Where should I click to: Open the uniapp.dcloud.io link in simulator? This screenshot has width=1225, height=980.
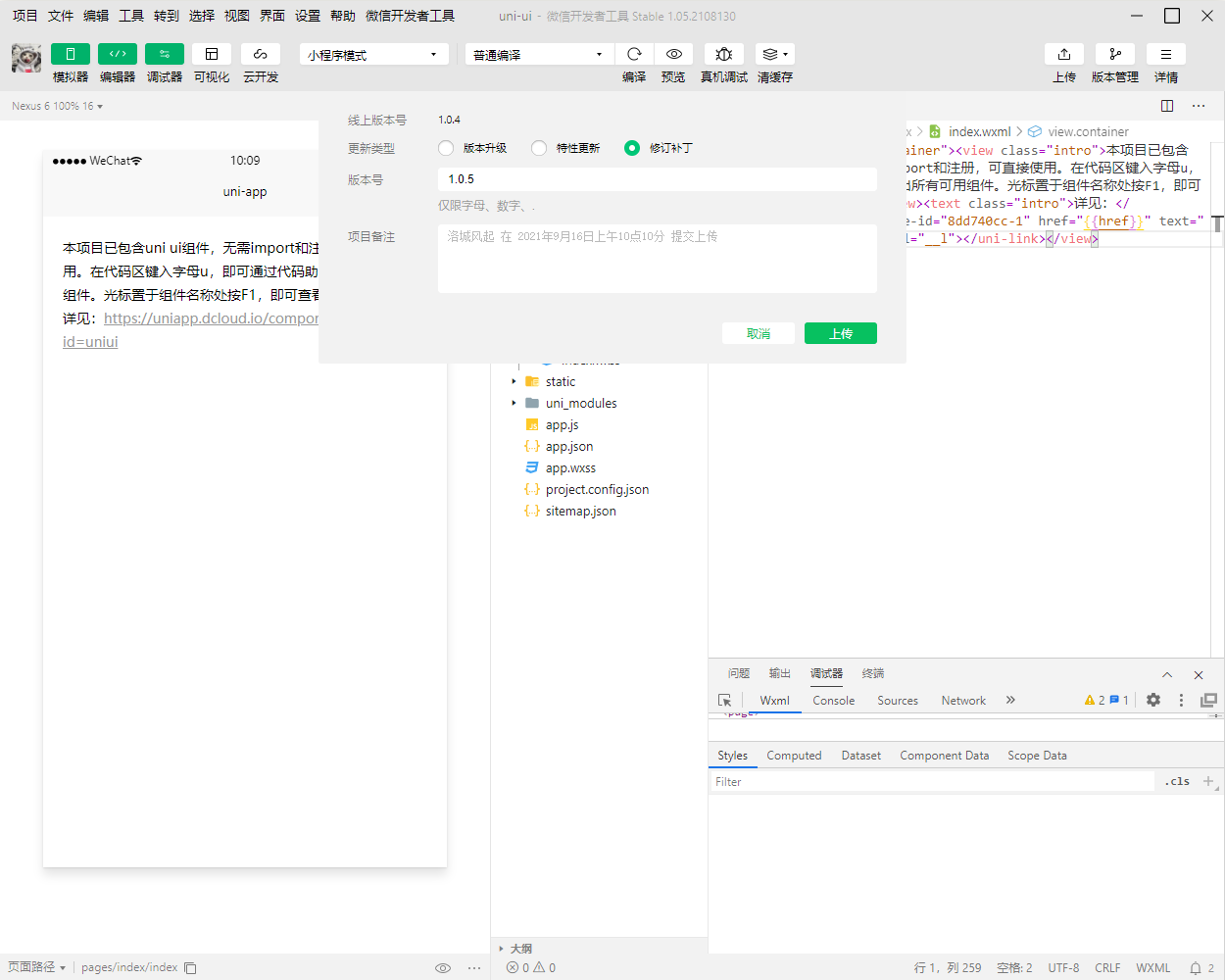click(212, 318)
